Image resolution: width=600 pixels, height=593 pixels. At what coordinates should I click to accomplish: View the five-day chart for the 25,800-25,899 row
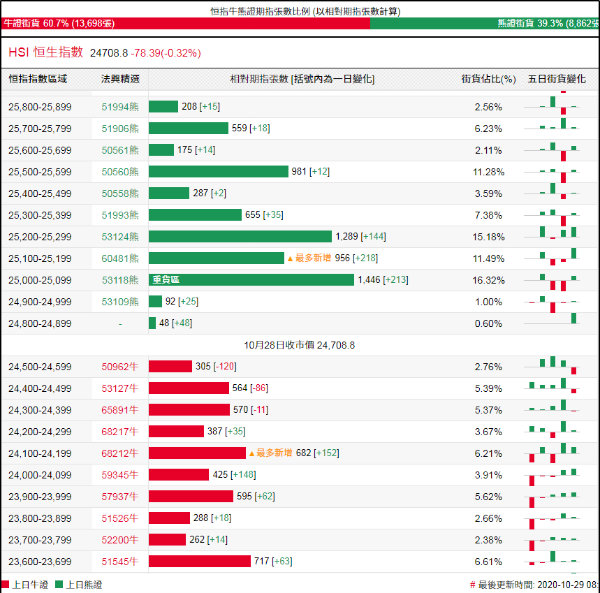point(552,107)
